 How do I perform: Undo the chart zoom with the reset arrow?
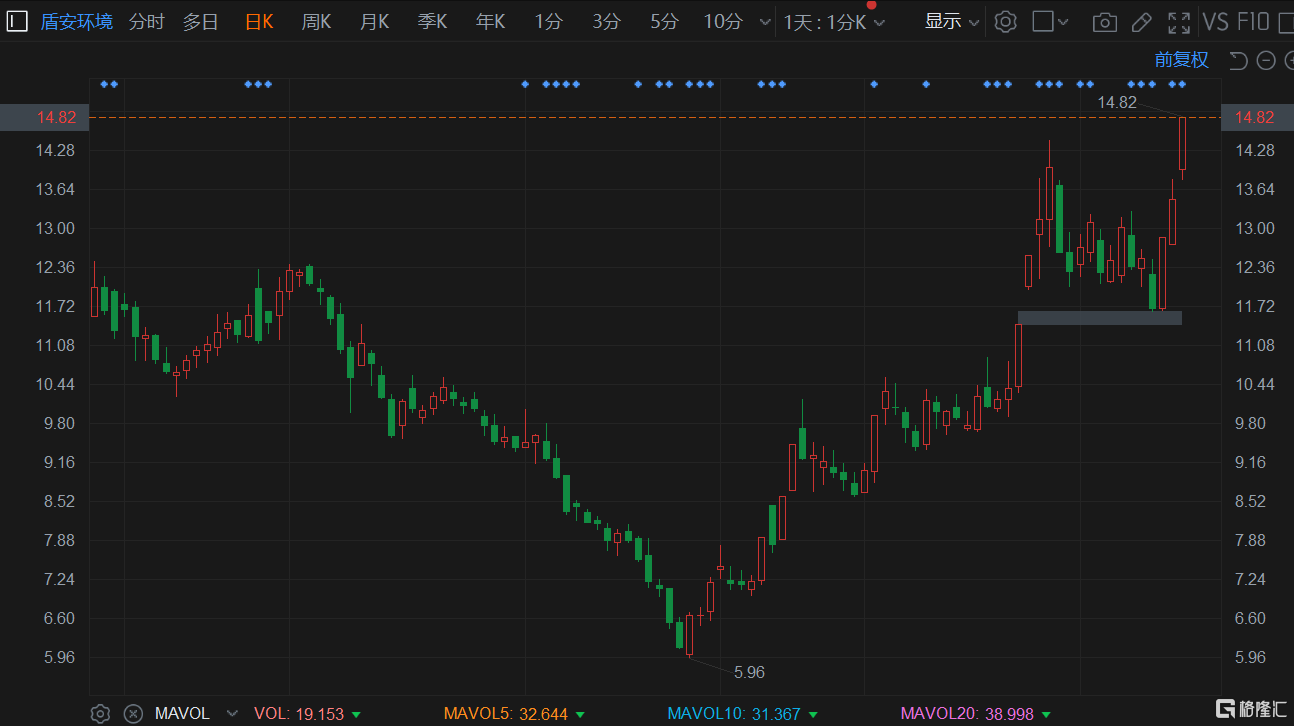point(1238,60)
